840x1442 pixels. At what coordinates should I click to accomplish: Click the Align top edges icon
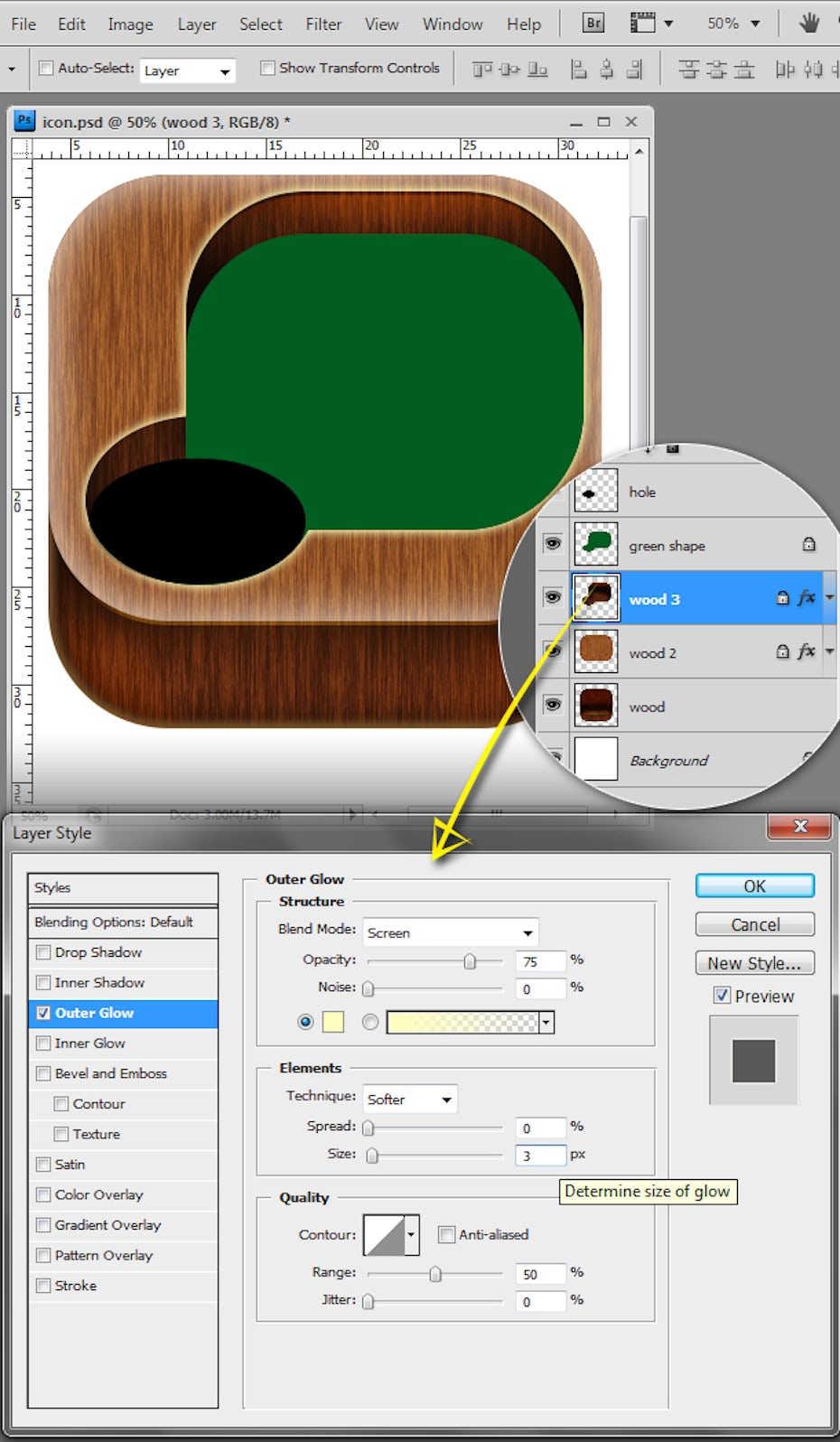[x=482, y=69]
